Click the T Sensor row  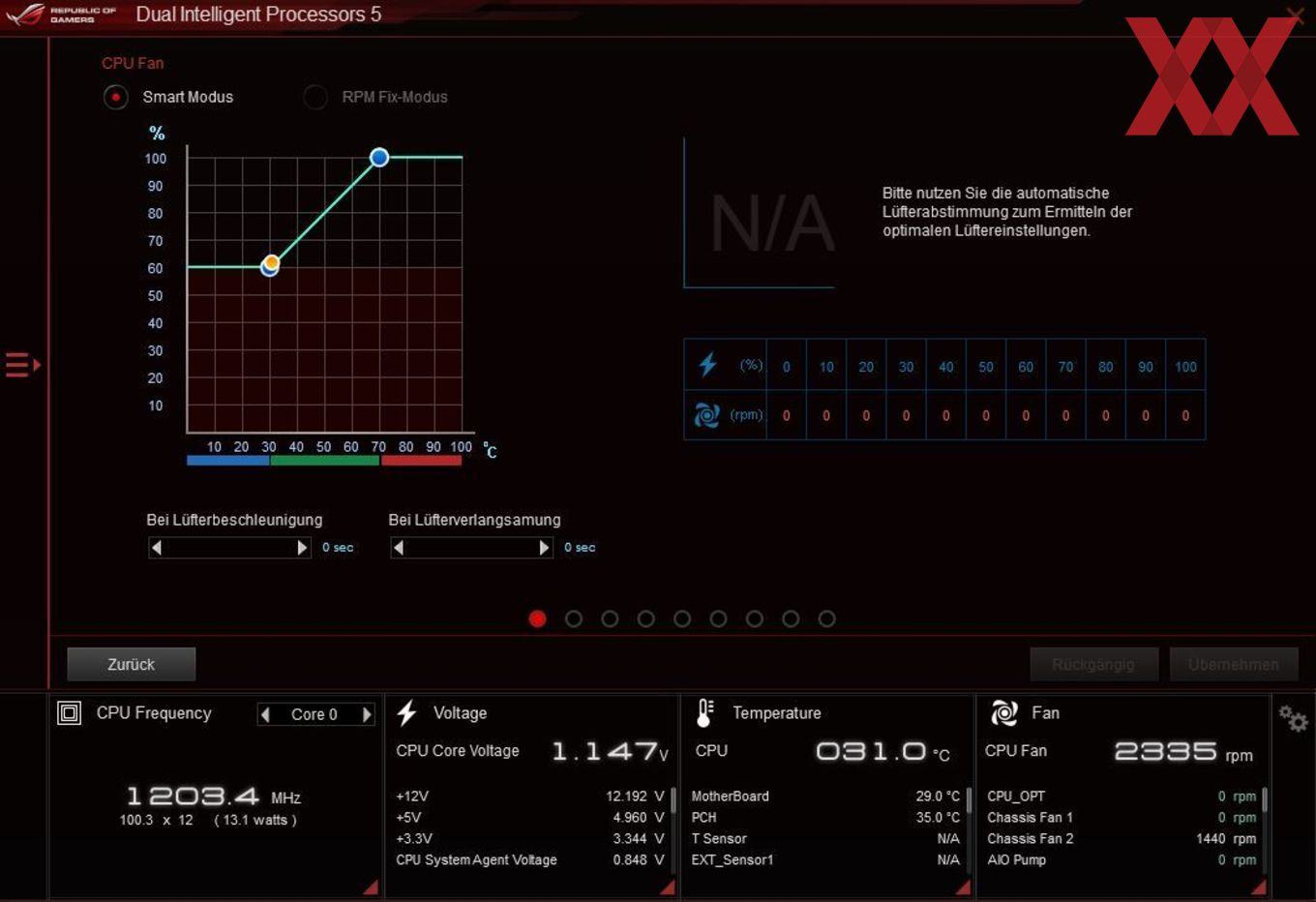(825, 839)
